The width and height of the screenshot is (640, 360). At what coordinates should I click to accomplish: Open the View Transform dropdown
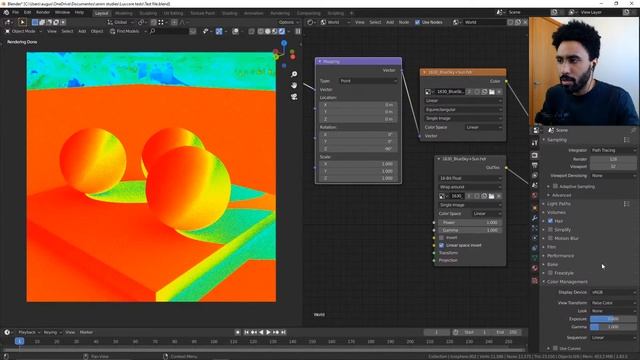pyautogui.click(x=613, y=303)
